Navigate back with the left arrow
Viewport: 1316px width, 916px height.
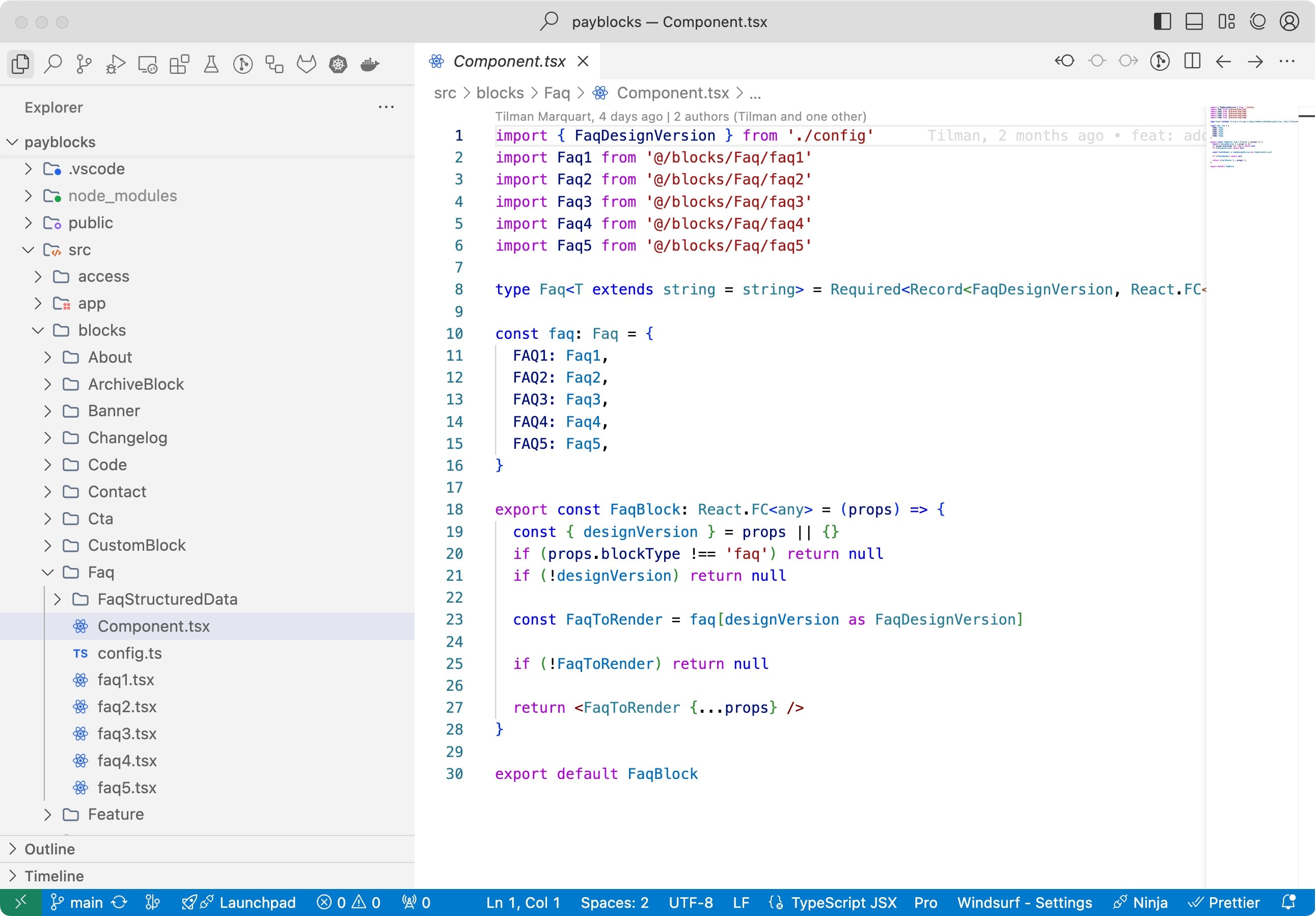(x=1224, y=61)
